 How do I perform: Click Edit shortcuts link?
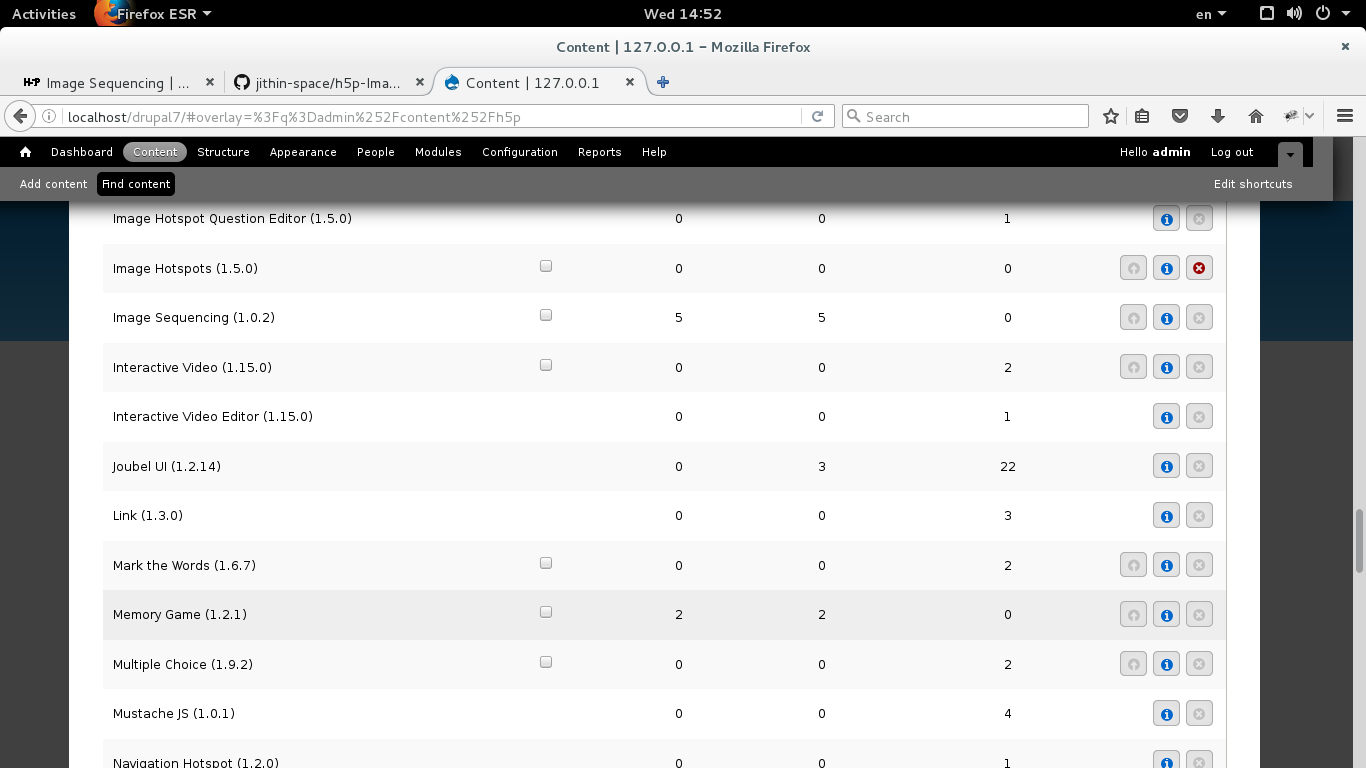coord(1253,184)
